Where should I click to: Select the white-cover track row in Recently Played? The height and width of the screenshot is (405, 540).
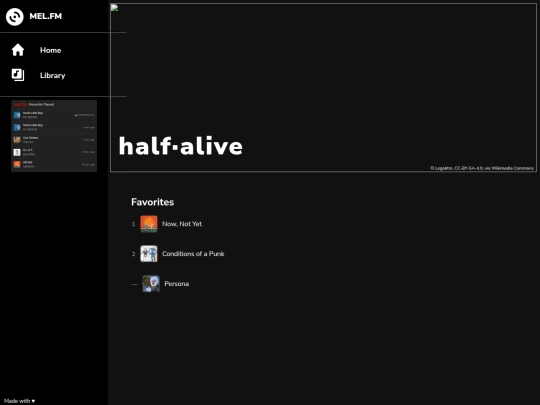click(54, 152)
